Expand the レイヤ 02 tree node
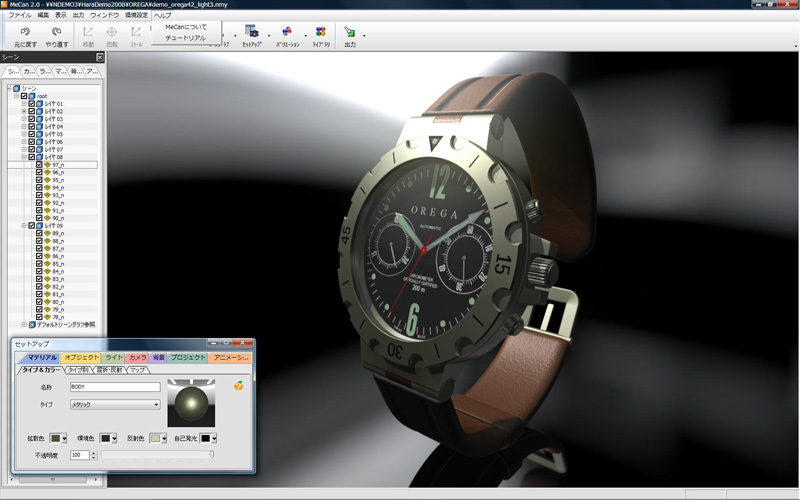This screenshot has height=500, width=800. coord(24,111)
